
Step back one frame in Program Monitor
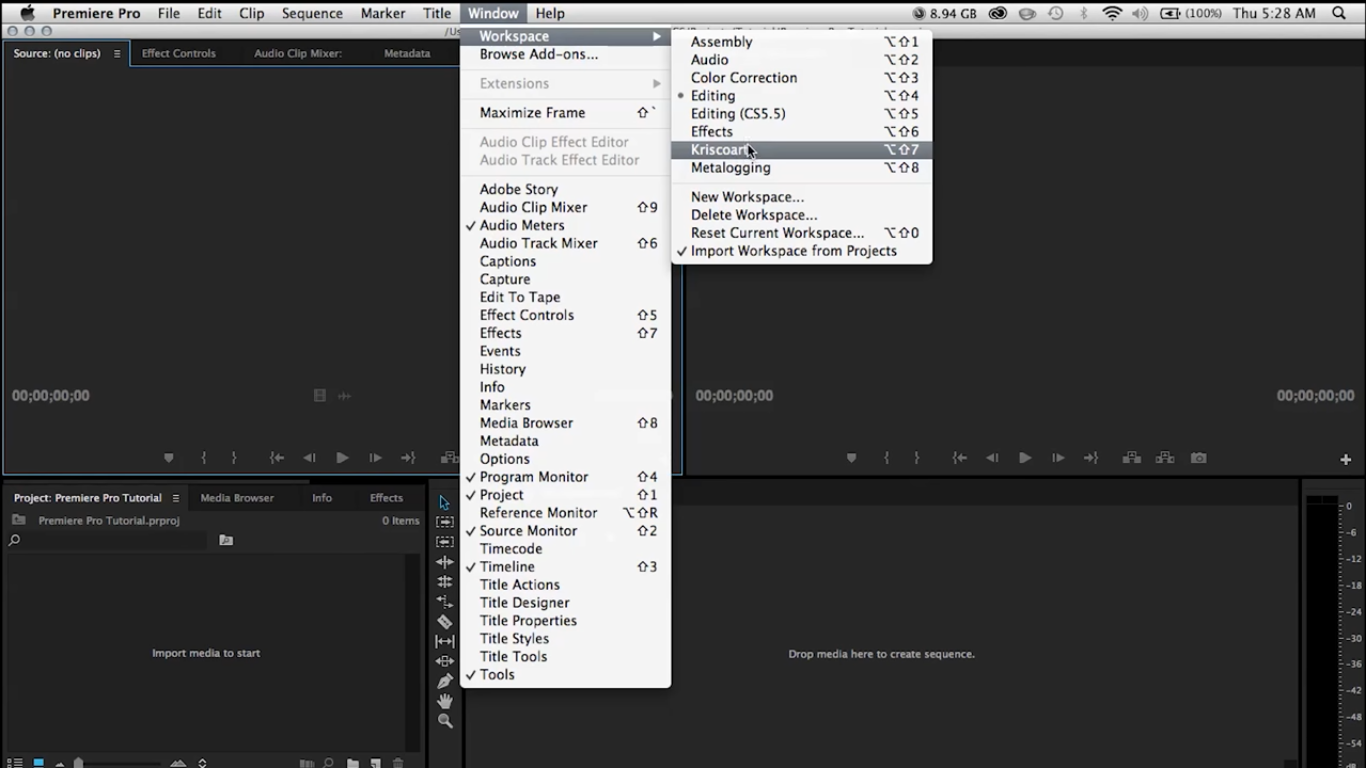pyautogui.click(x=992, y=458)
